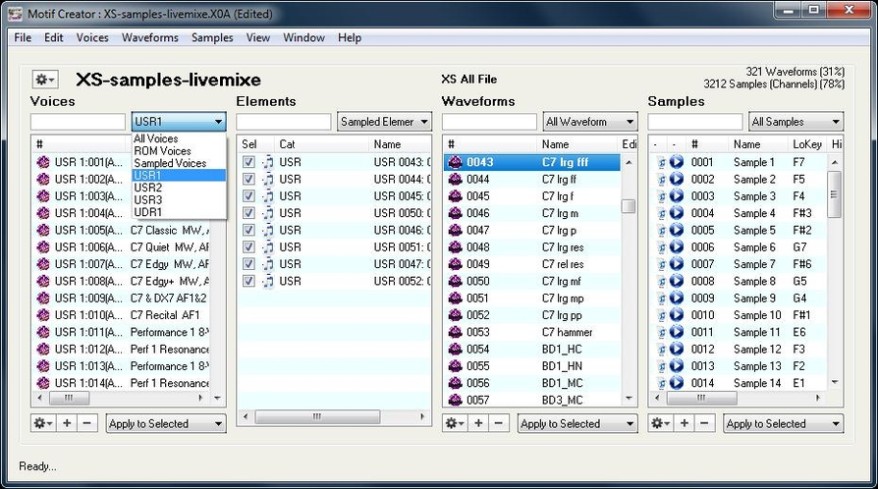Open Voices Apply to Selected dropdown
This screenshot has width=878, height=489.
tap(166, 423)
